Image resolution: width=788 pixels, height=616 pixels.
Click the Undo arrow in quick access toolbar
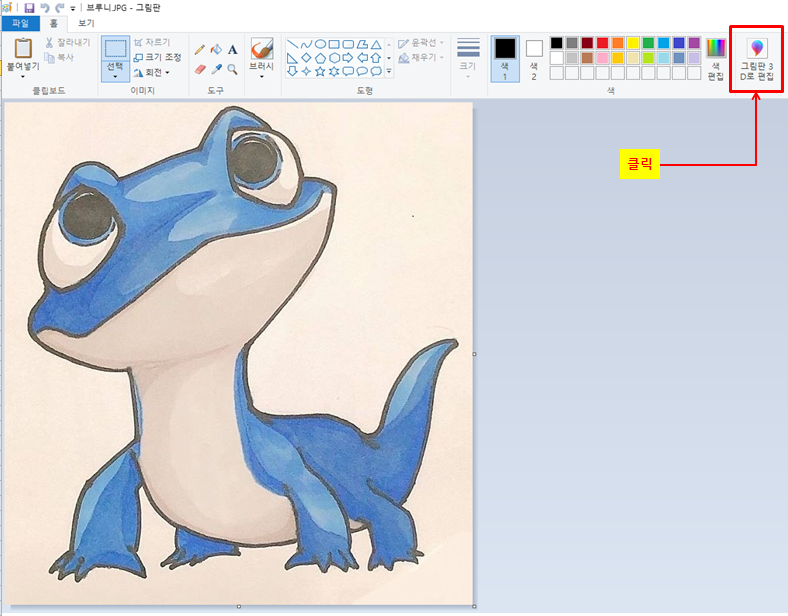[45, 8]
